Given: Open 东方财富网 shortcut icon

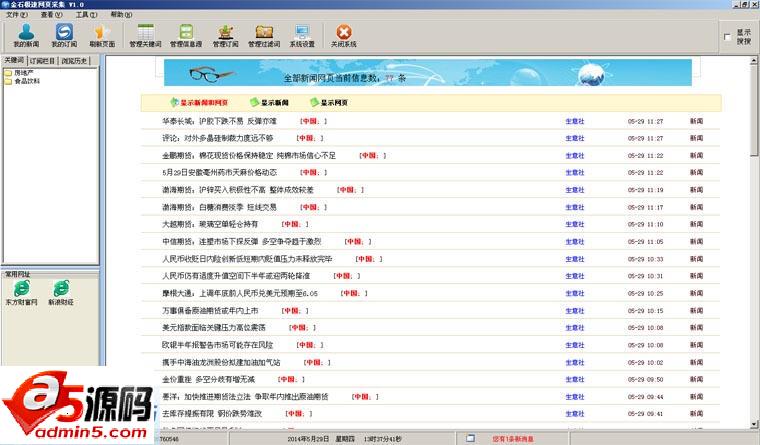Looking at the screenshot, I should 21,292.
